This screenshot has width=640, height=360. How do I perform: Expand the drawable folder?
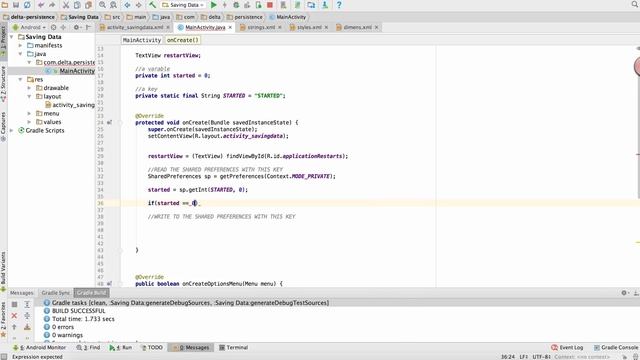(x=29, y=88)
